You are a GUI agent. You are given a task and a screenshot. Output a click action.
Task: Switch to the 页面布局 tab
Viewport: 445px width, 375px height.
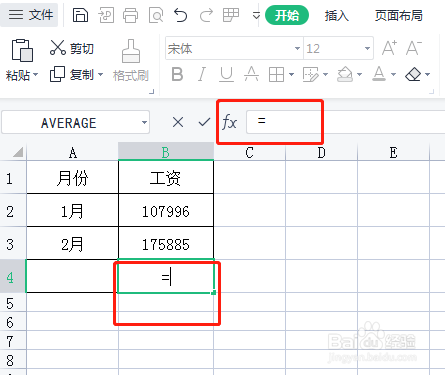coord(398,15)
